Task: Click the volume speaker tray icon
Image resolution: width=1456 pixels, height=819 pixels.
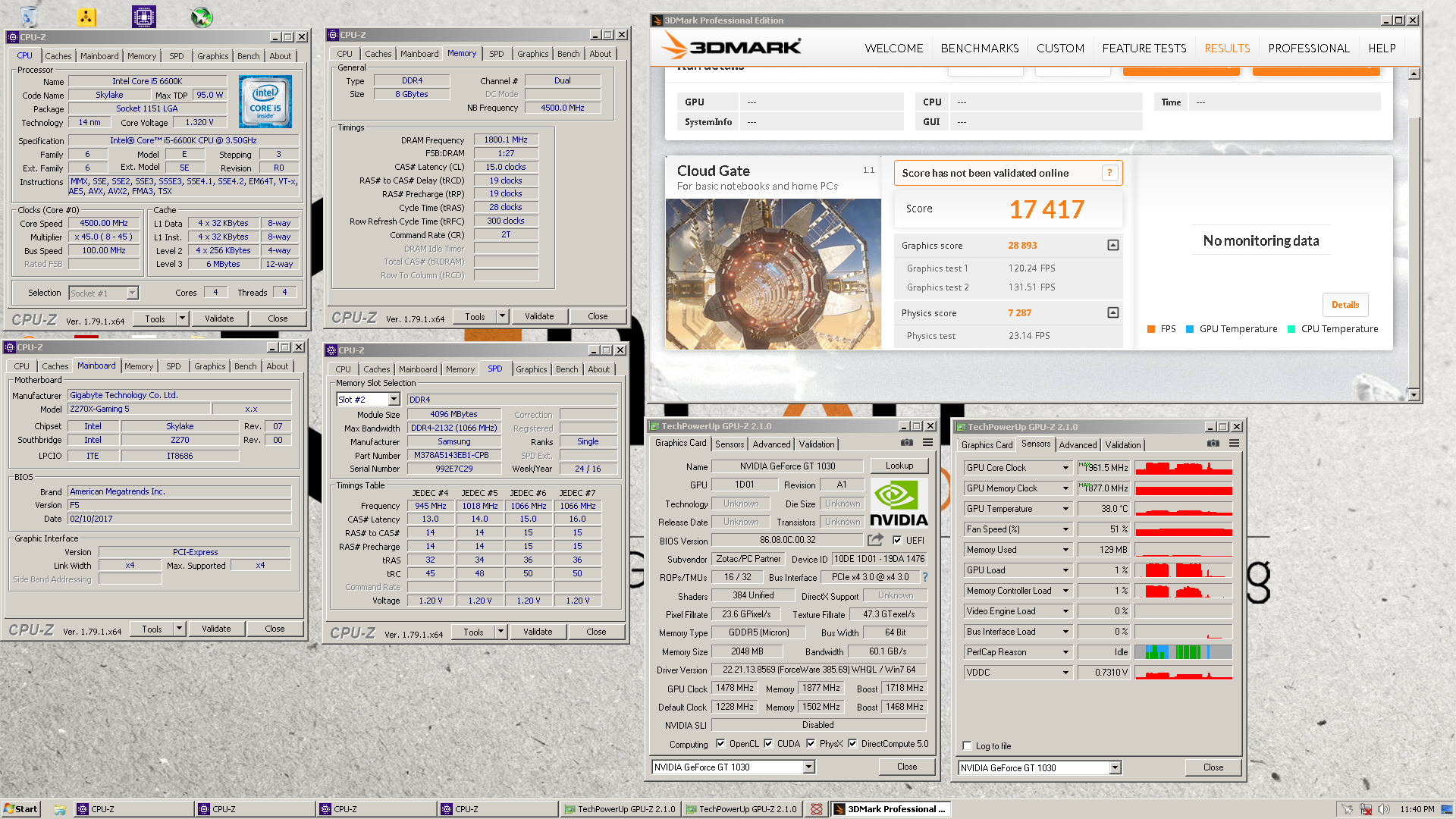Action: coord(1383,809)
